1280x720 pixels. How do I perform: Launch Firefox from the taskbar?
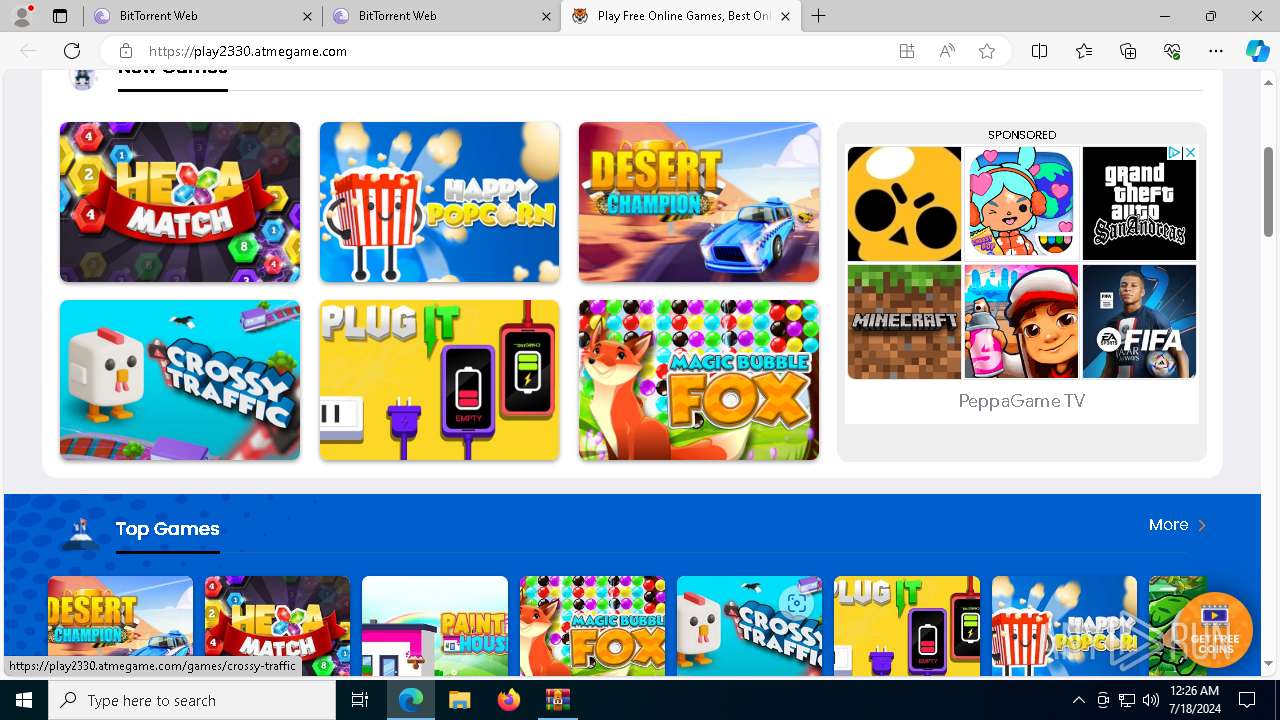509,700
